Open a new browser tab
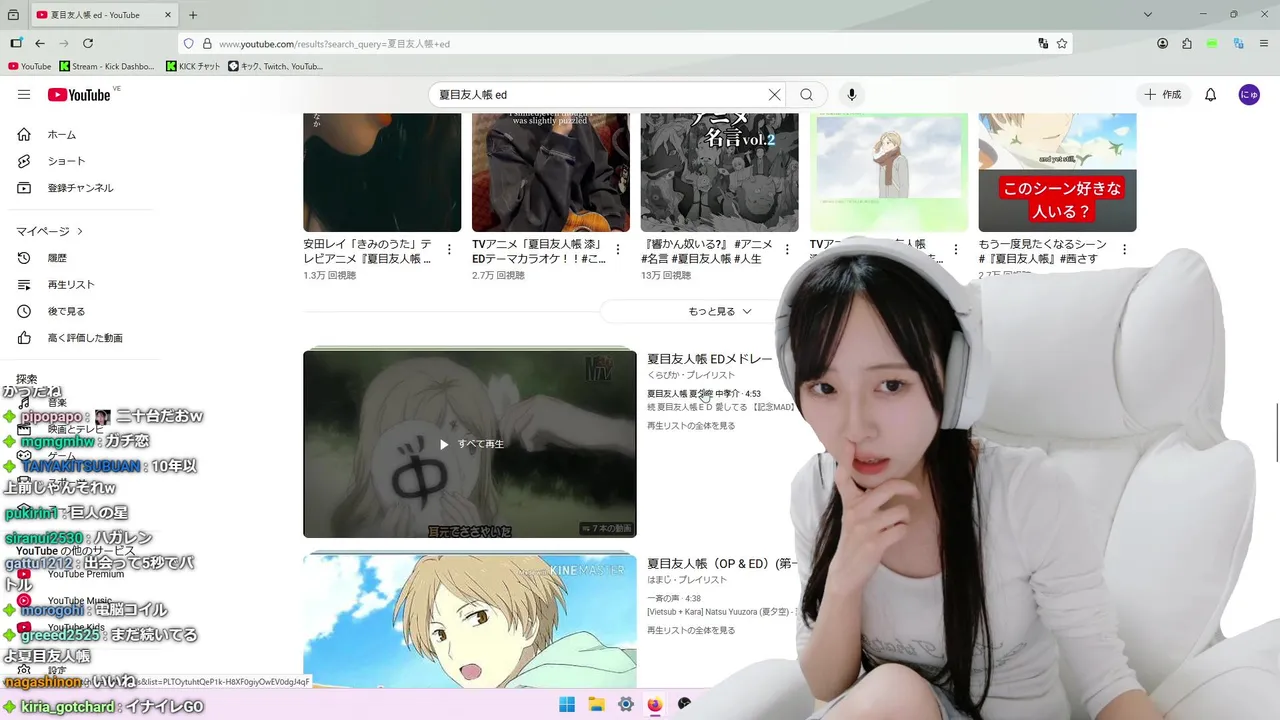 tap(193, 15)
